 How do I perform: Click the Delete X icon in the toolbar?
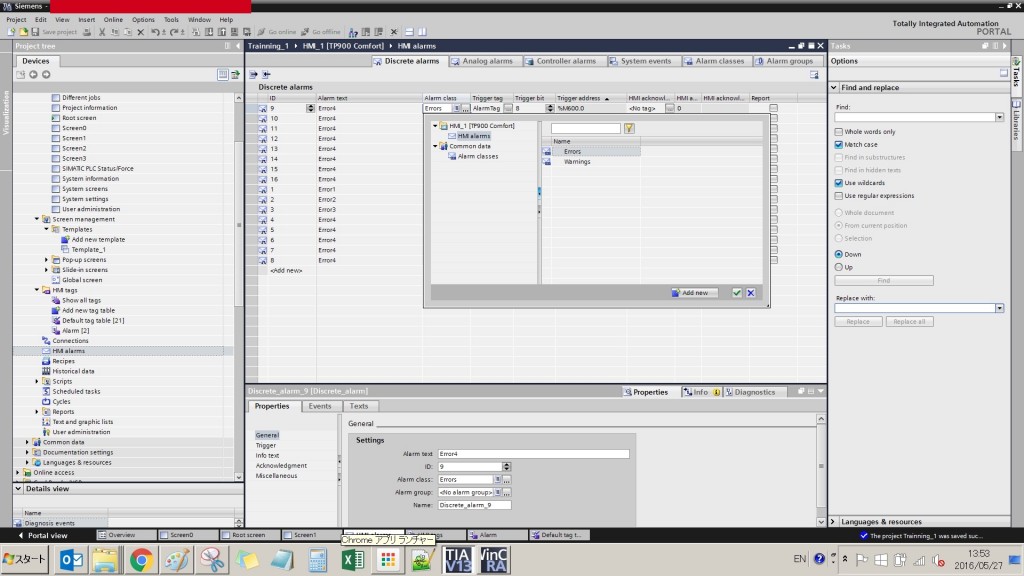(x=140, y=31)
